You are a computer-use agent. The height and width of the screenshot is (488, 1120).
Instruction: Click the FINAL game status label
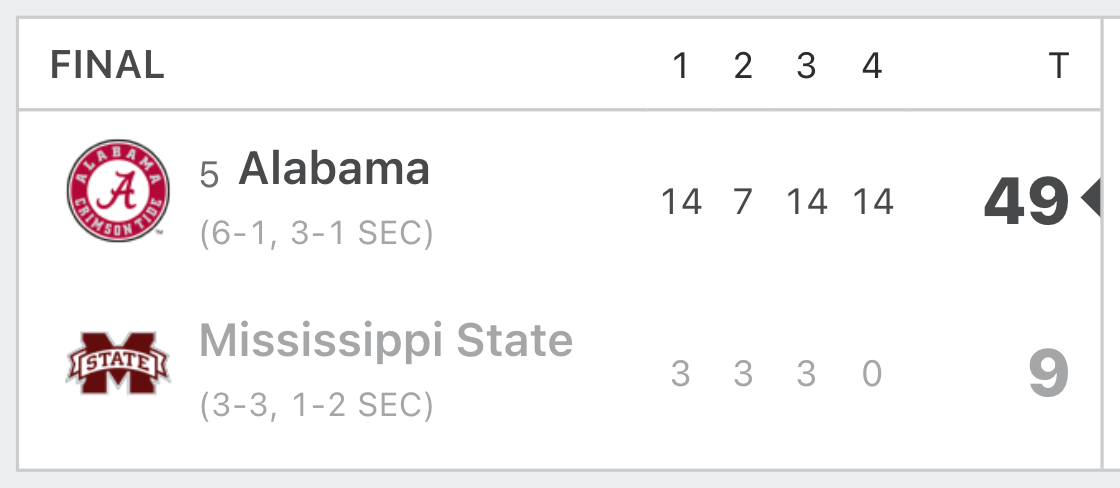click(x=107, y=66)
